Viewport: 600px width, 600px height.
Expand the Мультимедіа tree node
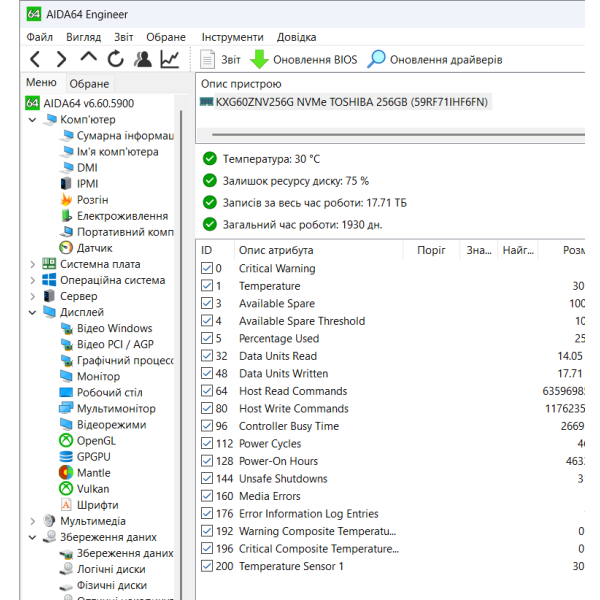click(x=33, y=521)
